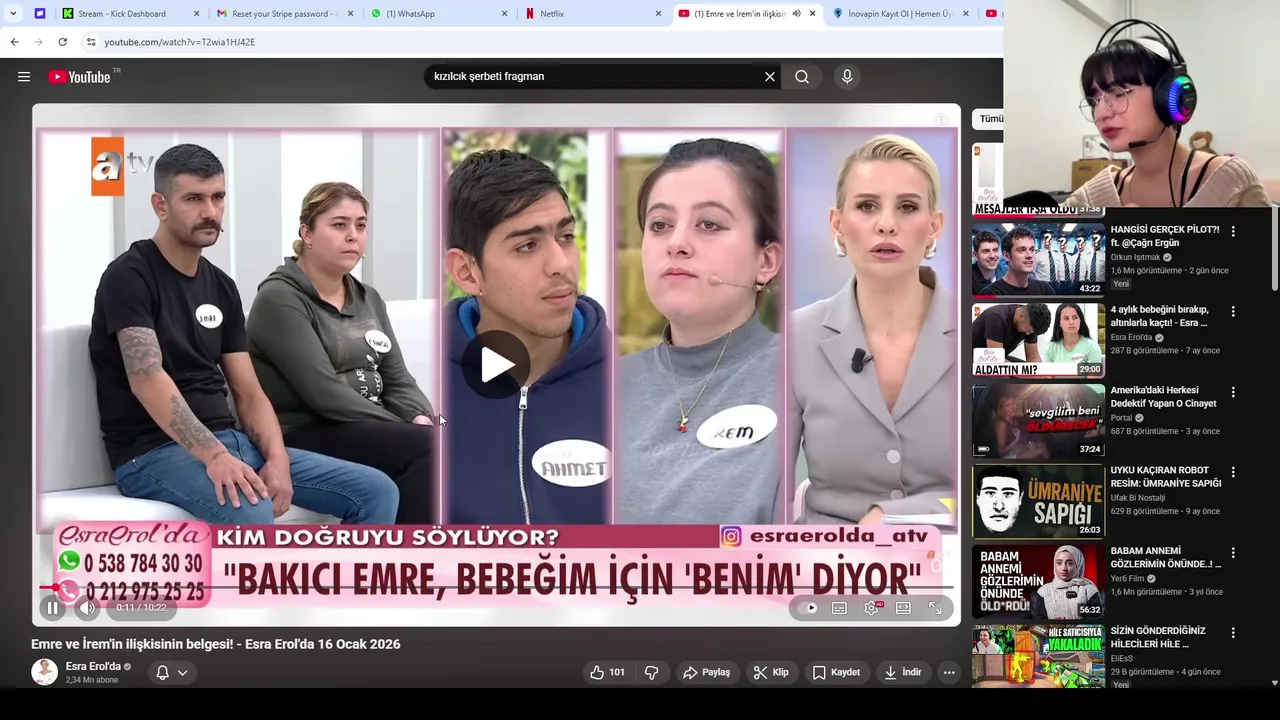Open more actions three-dot menu under video

click(949, 673)
